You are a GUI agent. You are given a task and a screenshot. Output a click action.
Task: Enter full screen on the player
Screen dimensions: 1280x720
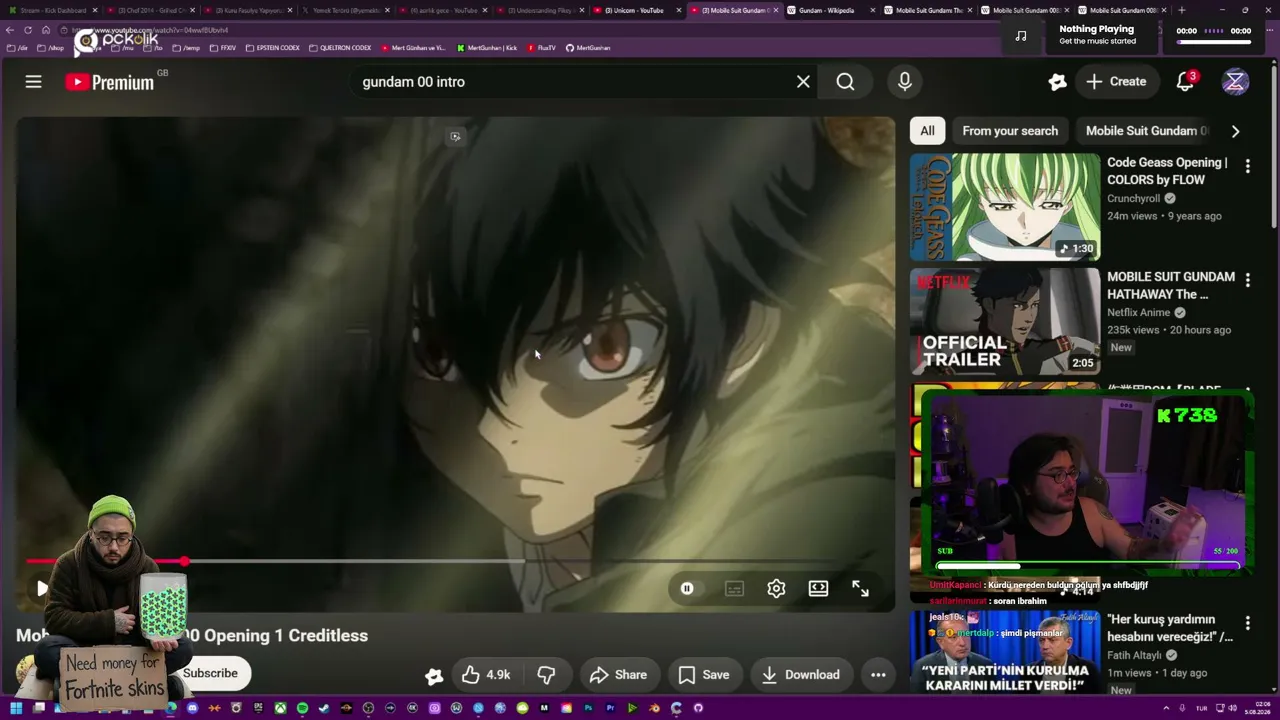pos(860,589)
